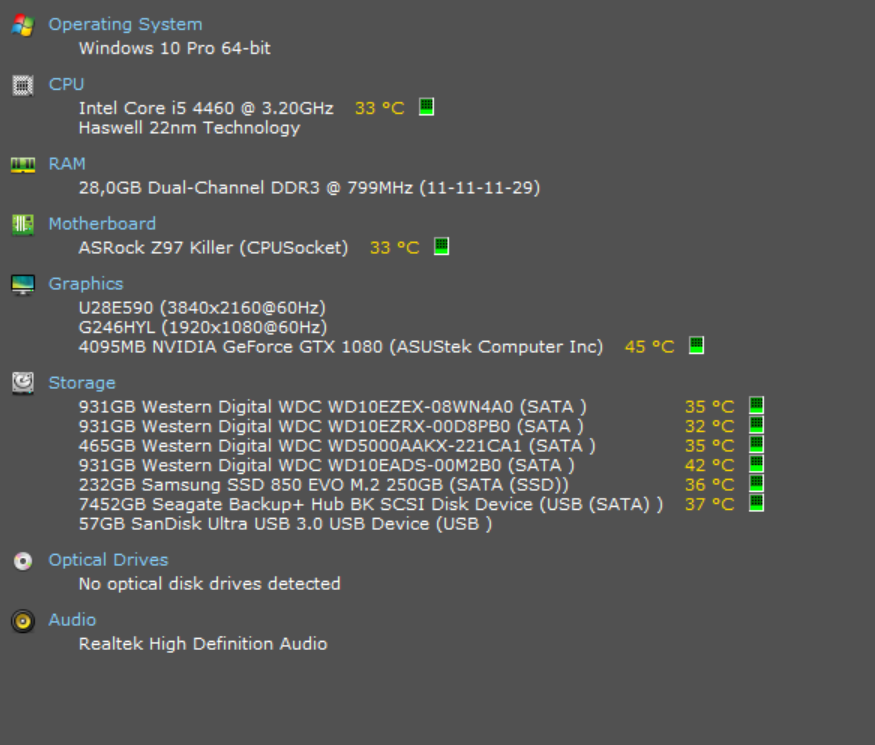Select the WD10EADS-00M2B0 drive row
The height and width of the screenshot is (745, 875).
(326, 465)
